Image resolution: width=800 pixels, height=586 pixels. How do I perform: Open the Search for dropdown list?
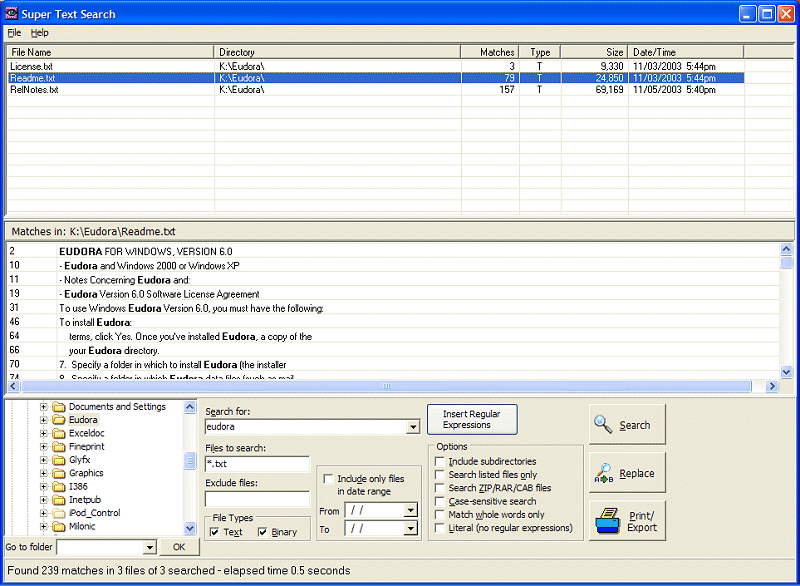(413, 427)
